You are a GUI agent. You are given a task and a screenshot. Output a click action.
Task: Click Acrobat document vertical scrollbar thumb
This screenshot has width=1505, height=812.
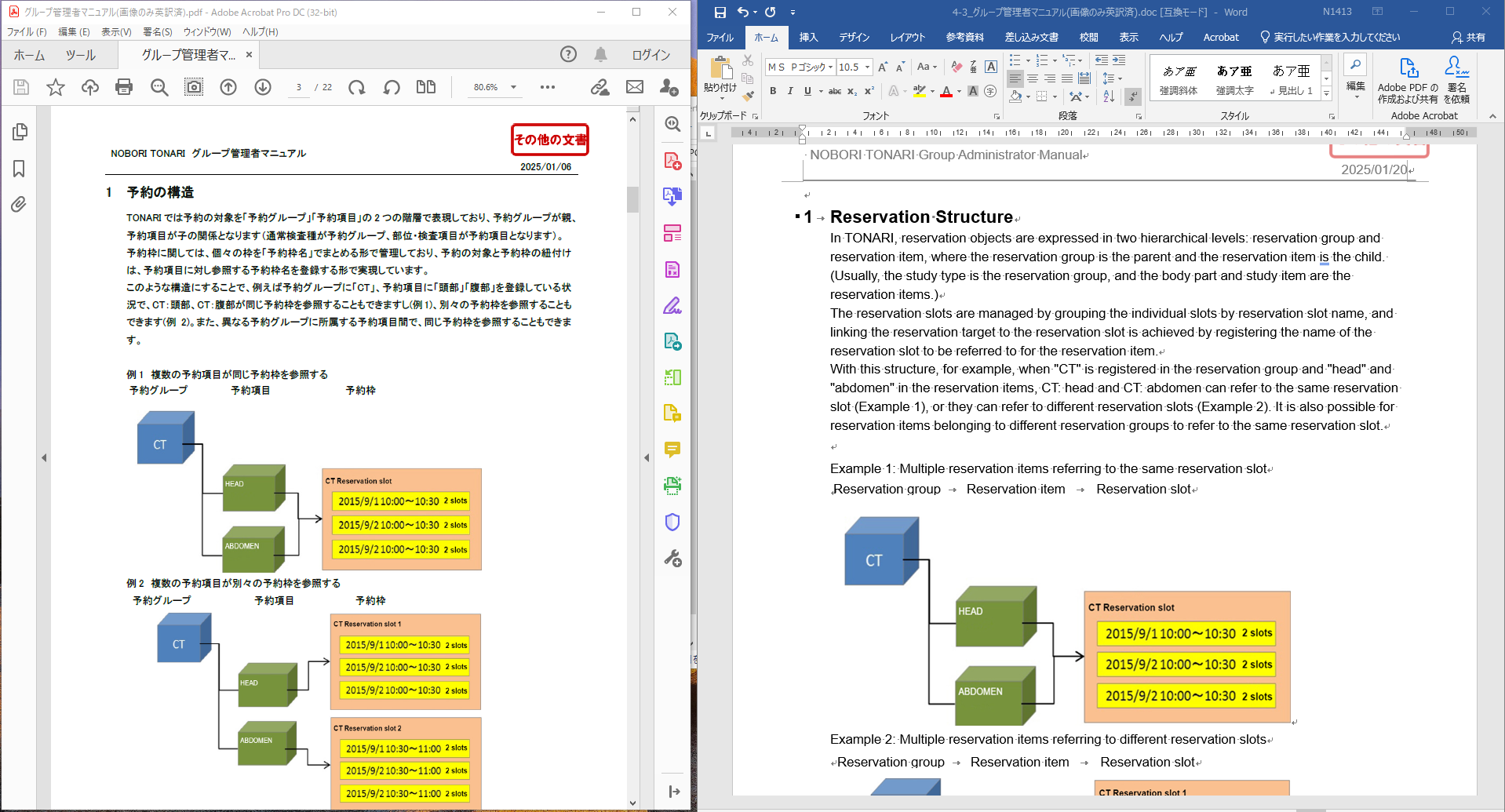tap(632, 199)
